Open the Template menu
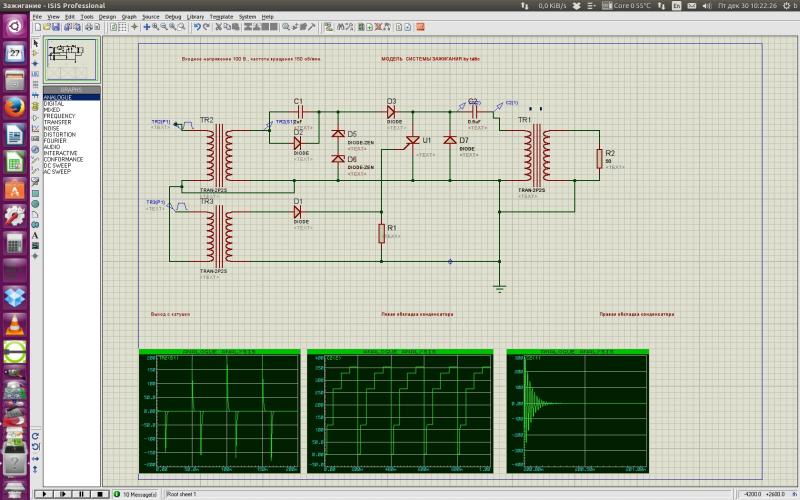Viewport: 800px width, 500px height. (221, 17)
